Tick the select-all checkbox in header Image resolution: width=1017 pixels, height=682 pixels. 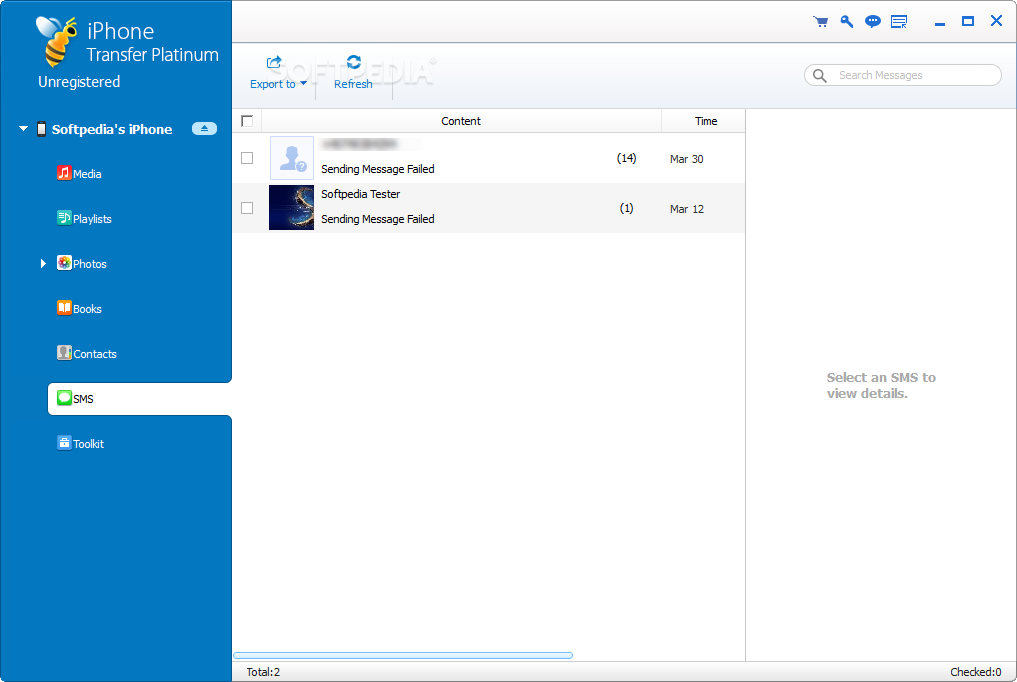coord(247,121)
